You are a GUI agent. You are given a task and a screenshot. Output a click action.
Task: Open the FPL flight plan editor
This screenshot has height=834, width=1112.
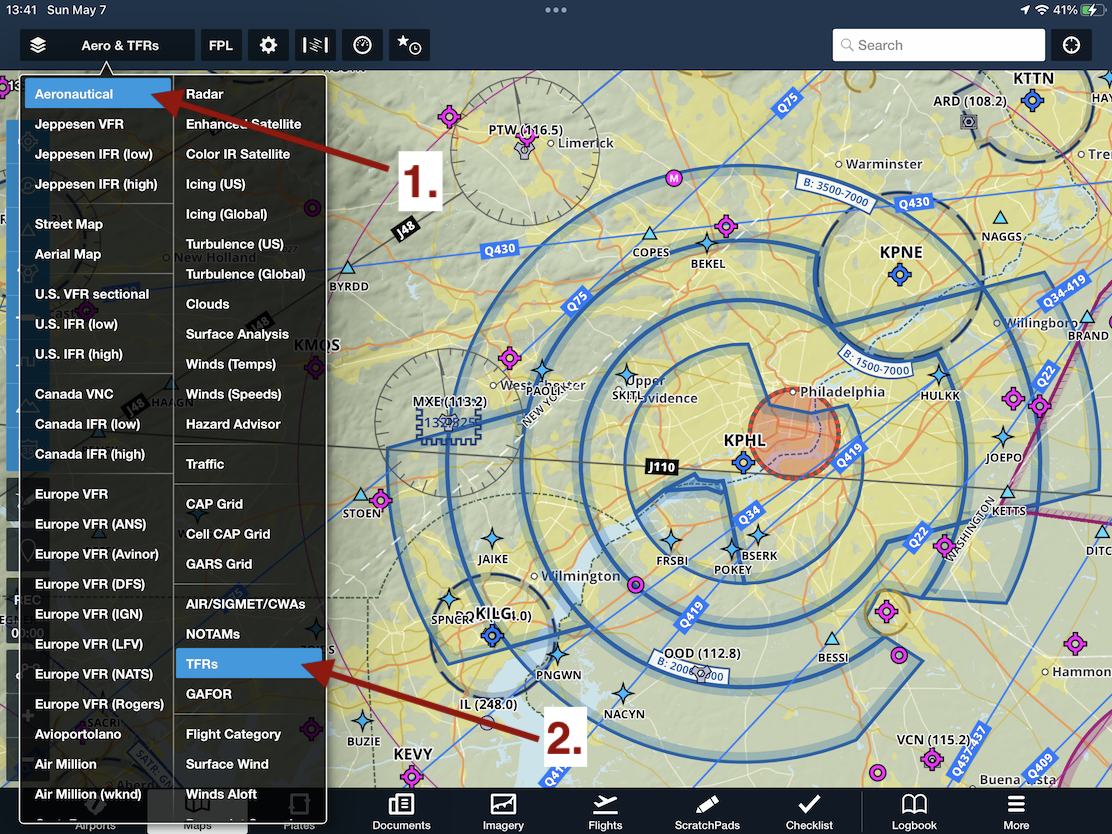[x=221, y=45]
